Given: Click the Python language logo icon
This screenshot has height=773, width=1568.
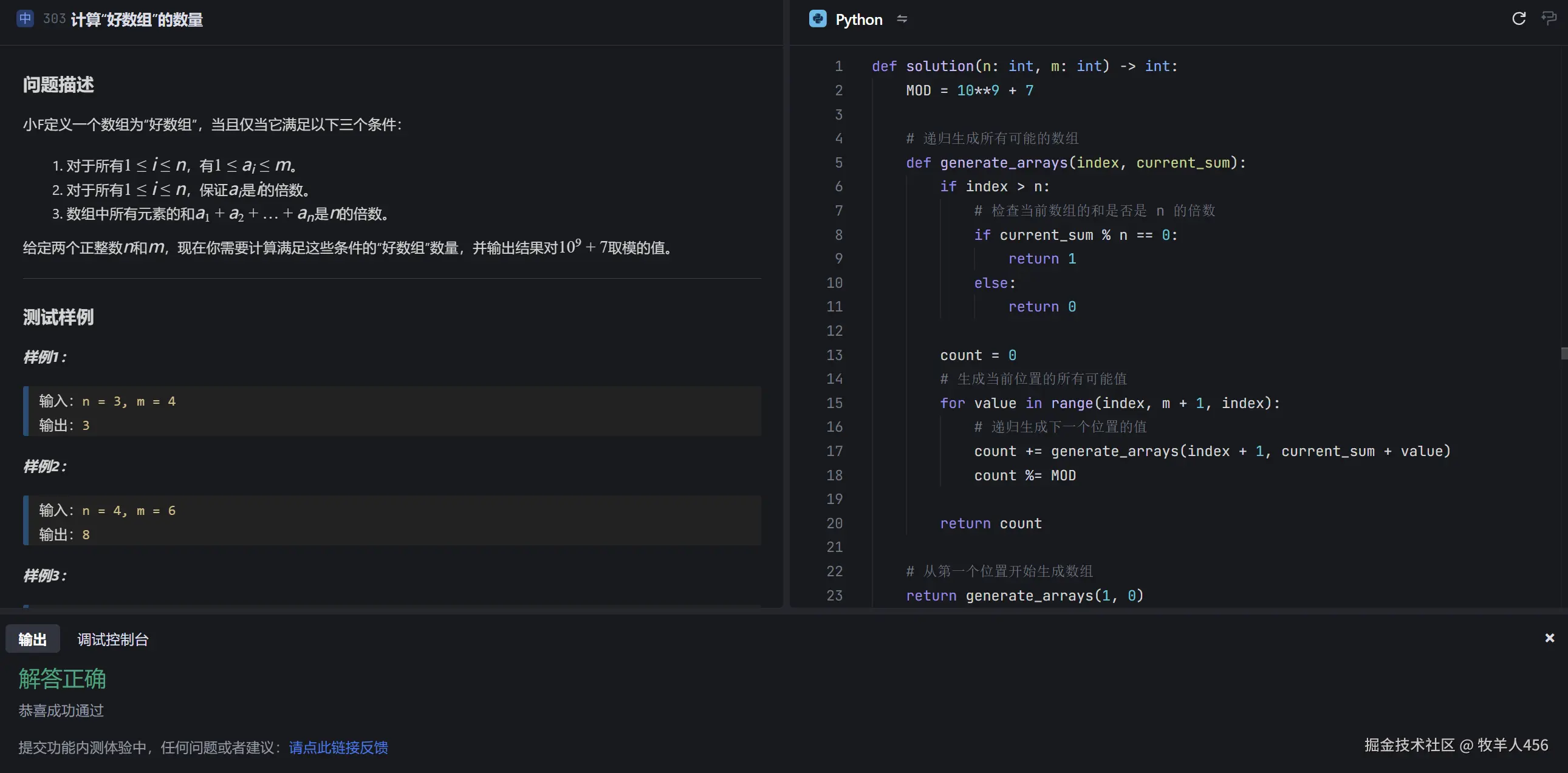Looking at the screenshot, I should 818,19.
